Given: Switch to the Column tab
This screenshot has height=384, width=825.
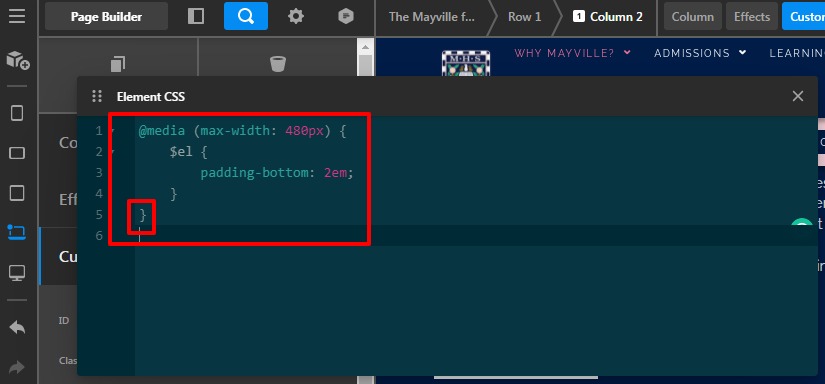Looking at the screenshot, I should [692, 17].
